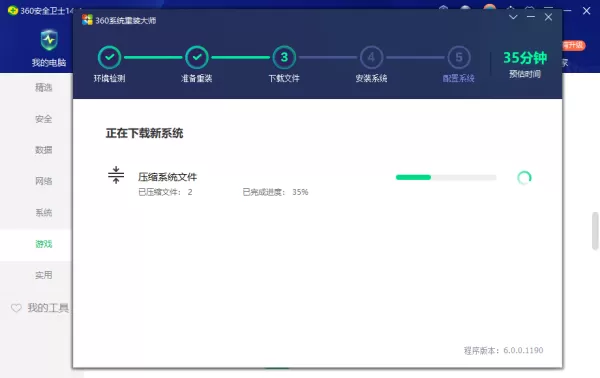Select 精选 in the sidebar
This screenshot has width=600, height=378.
pyautogui.click(x=44, y=88)
